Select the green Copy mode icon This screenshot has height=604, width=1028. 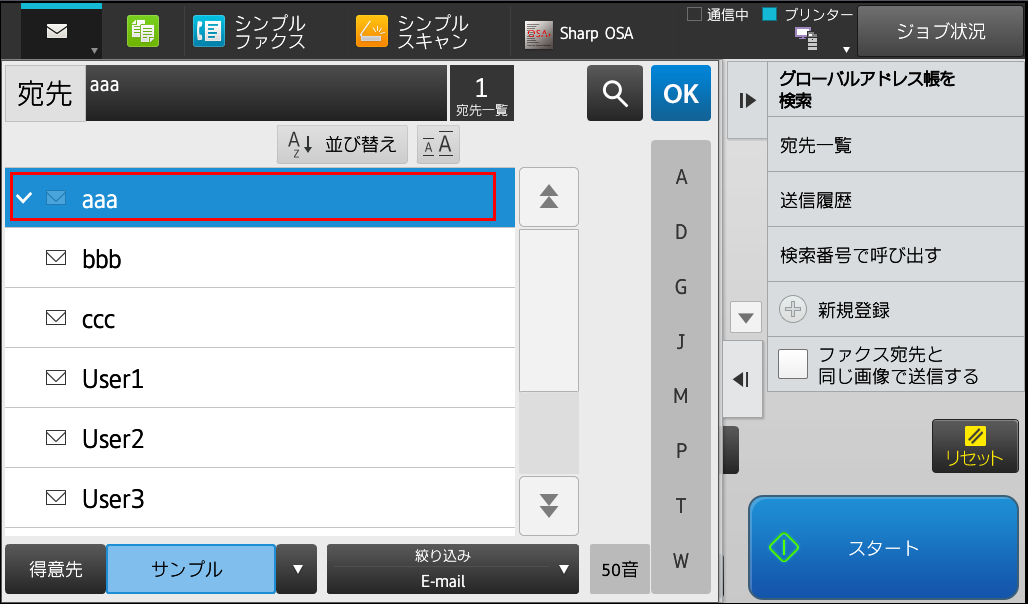coord(143,31)
